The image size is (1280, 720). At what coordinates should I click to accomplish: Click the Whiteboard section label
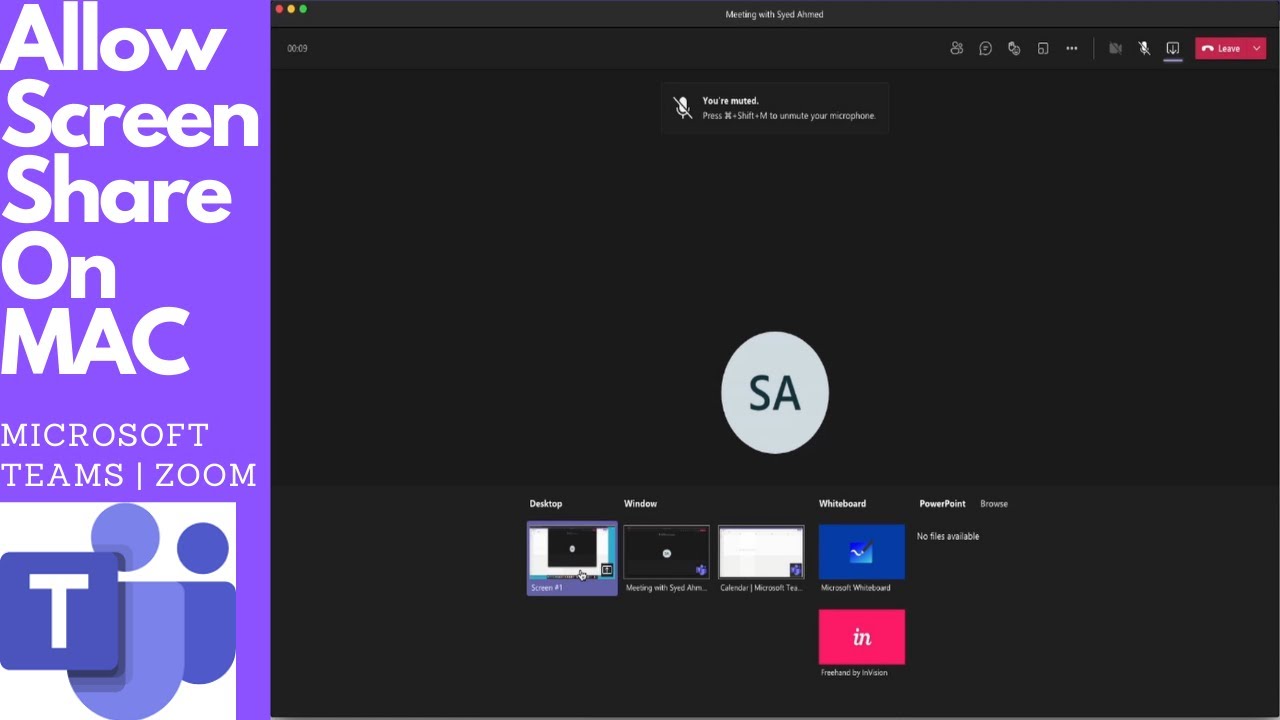(842, 504)
